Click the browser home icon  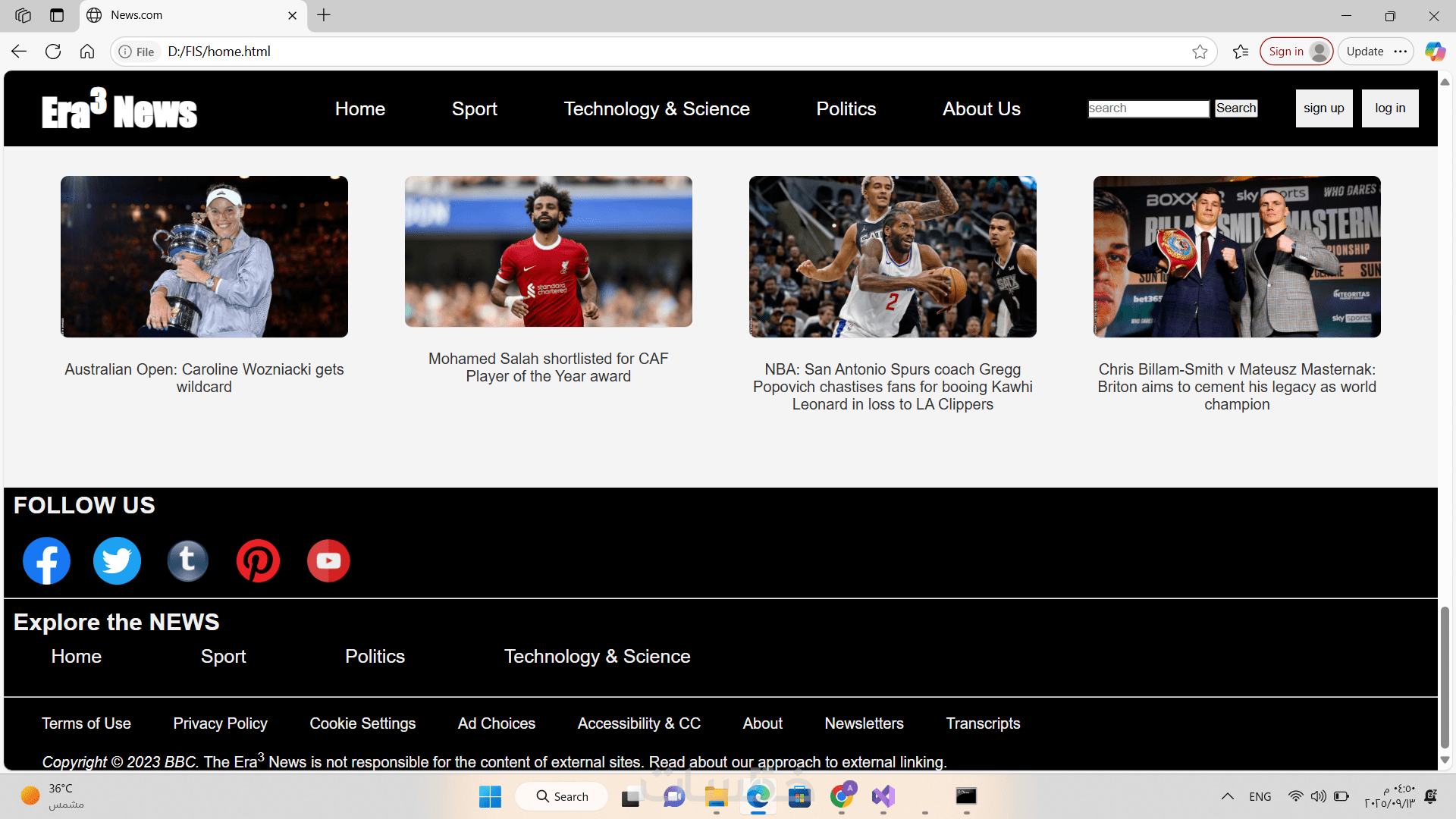87,52
